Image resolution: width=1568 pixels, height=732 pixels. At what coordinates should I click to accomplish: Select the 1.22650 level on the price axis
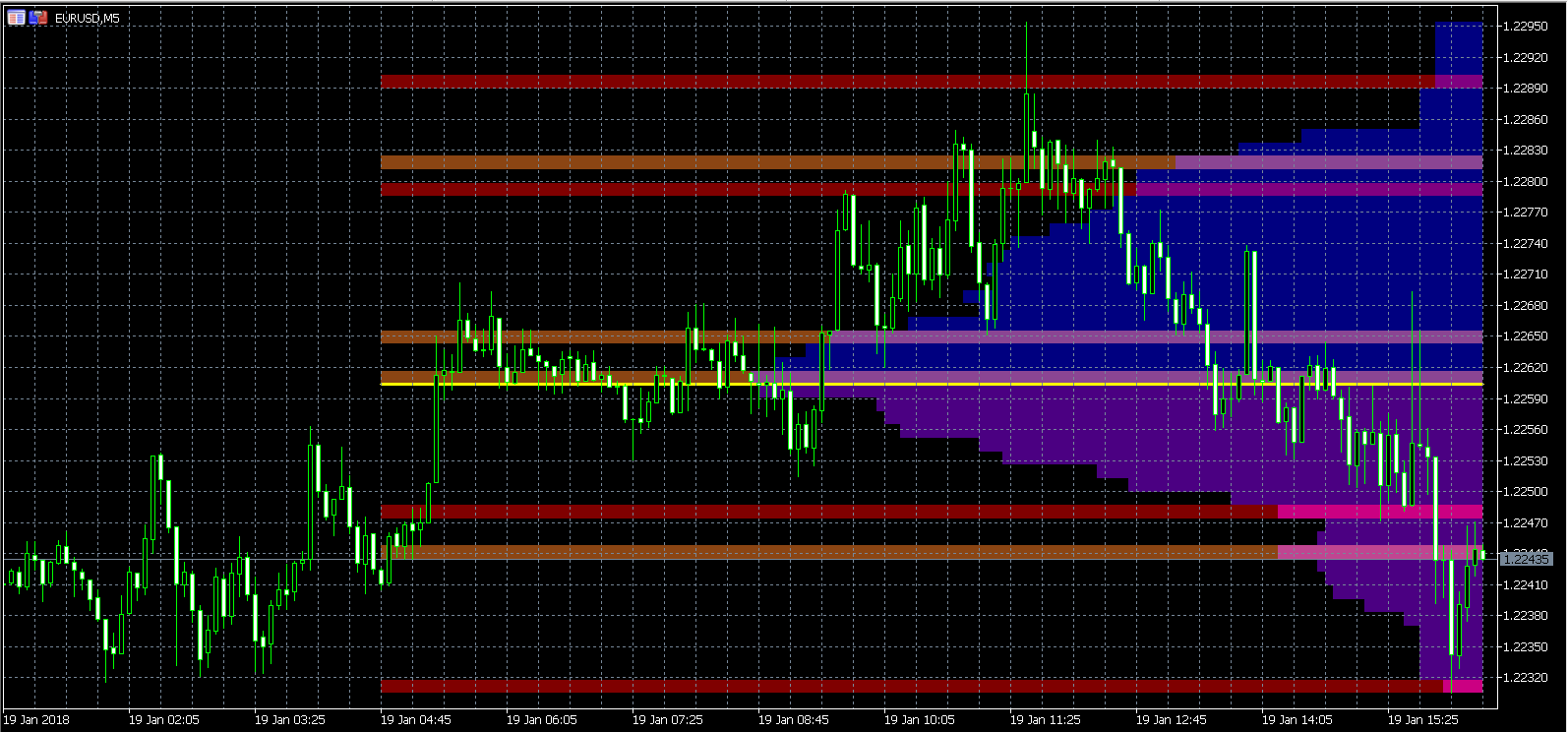point(1526,336)
